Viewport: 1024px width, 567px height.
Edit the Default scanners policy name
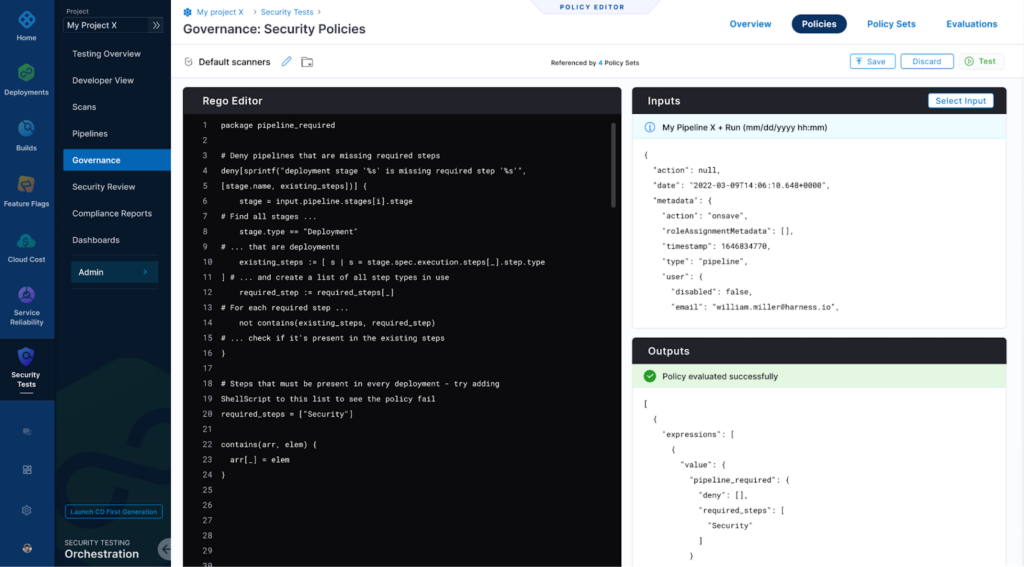pos(286,61)
